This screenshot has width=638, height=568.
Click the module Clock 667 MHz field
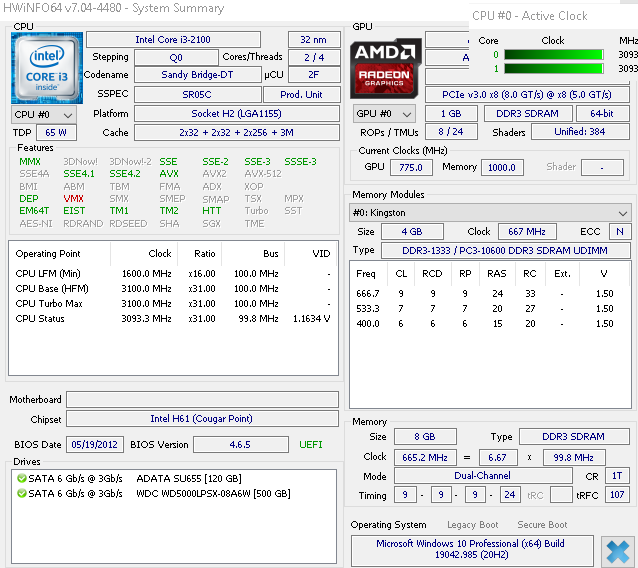point(527,232)
